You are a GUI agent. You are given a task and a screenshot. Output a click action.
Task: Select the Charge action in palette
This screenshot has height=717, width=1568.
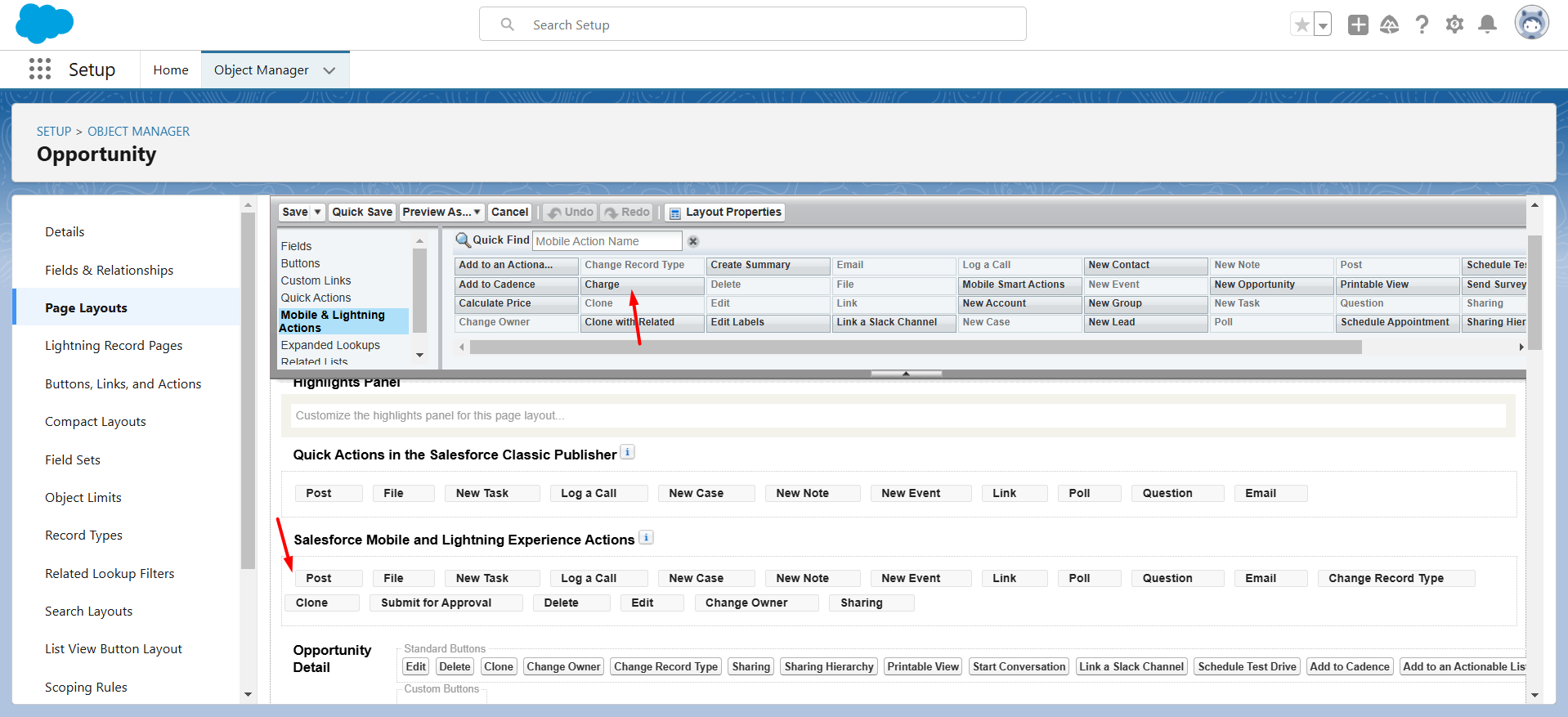(642, 285)
